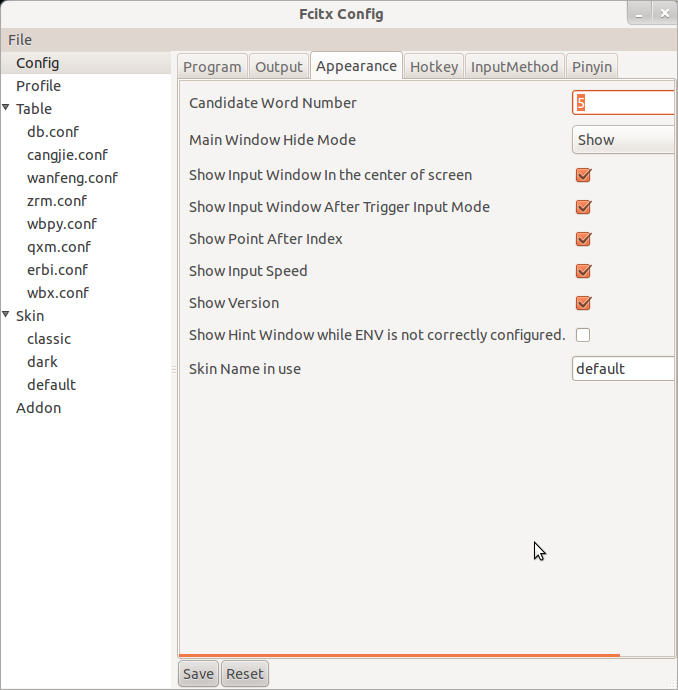The width and height of the screenshot is (678, 690).
Task: Switch to the InputMethod tab
Action: pos(514,66)
